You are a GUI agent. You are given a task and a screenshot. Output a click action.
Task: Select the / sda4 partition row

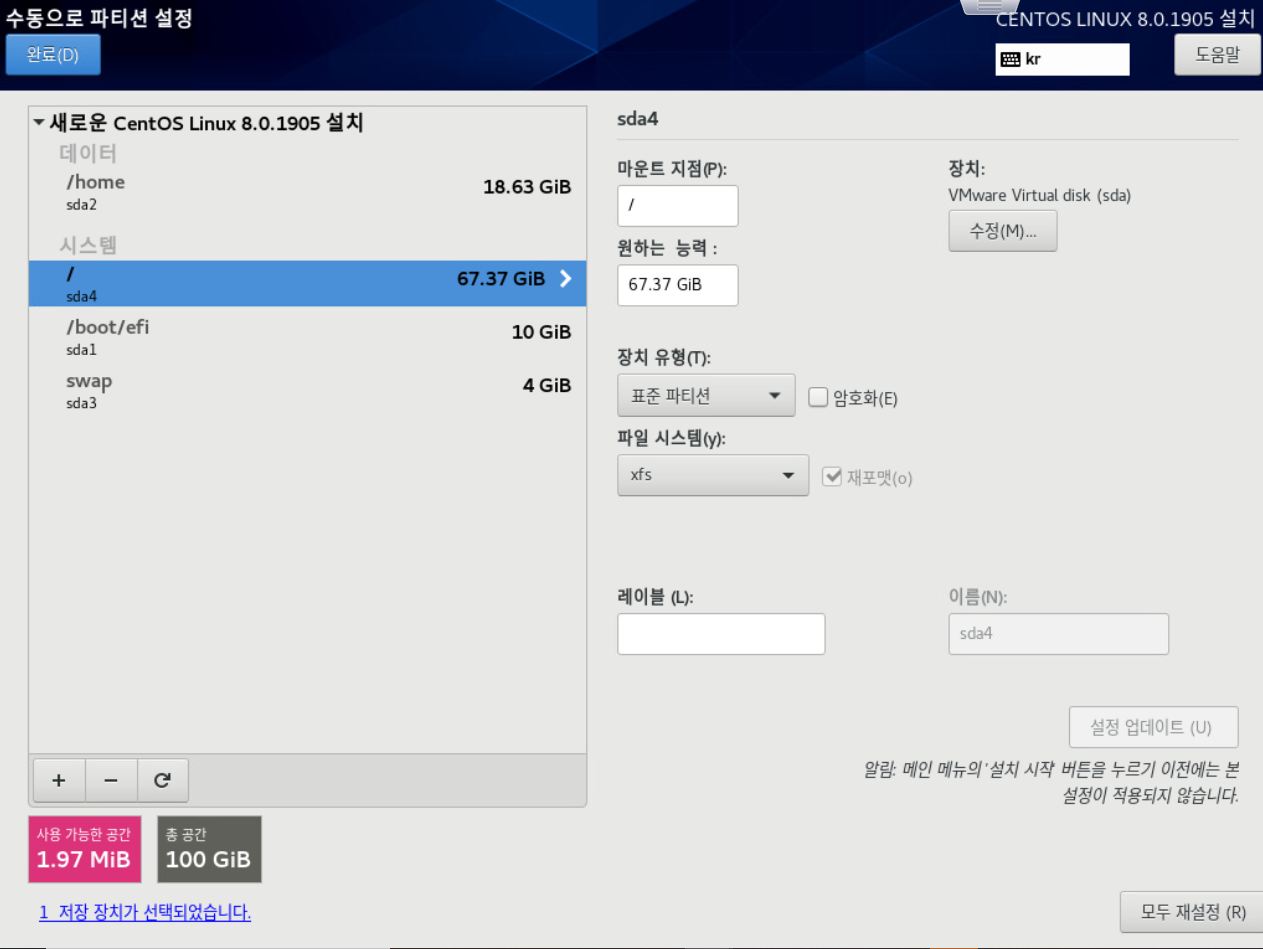[307, 283]
